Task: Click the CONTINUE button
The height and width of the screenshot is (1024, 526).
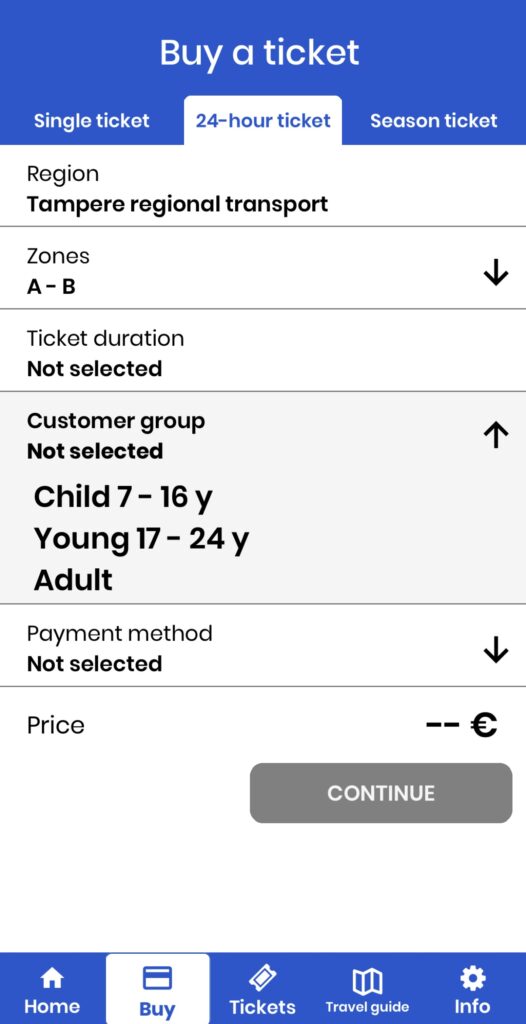Action: tap(381, 793)
